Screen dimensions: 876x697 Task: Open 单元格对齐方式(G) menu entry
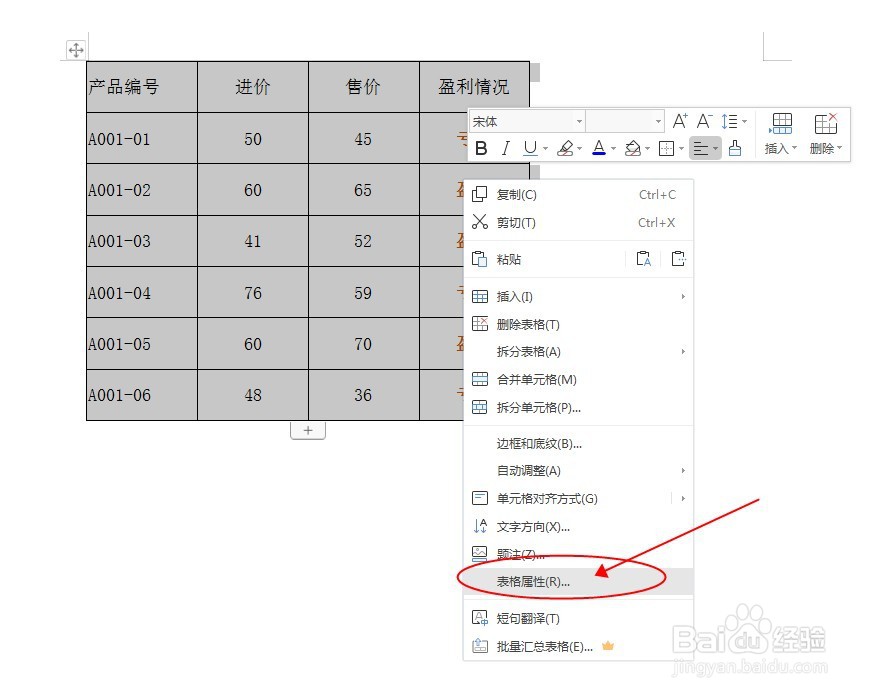point(567,498)
